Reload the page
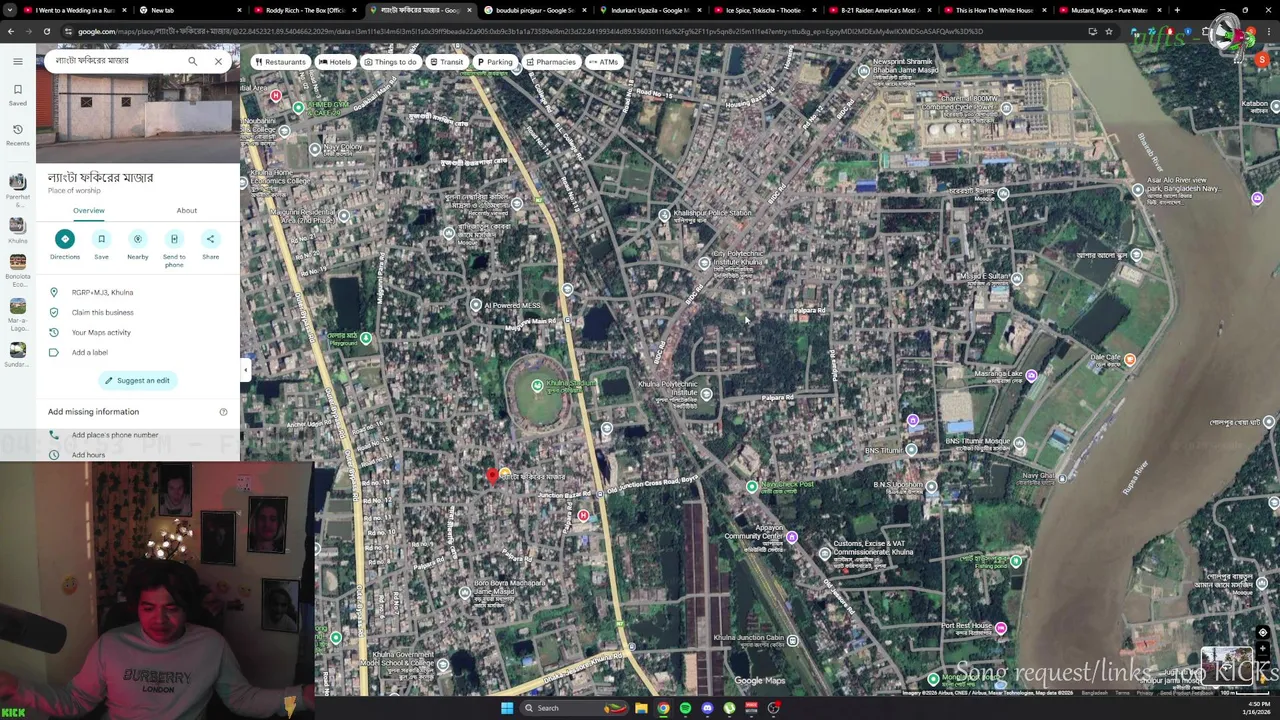 tap(46, 31)
